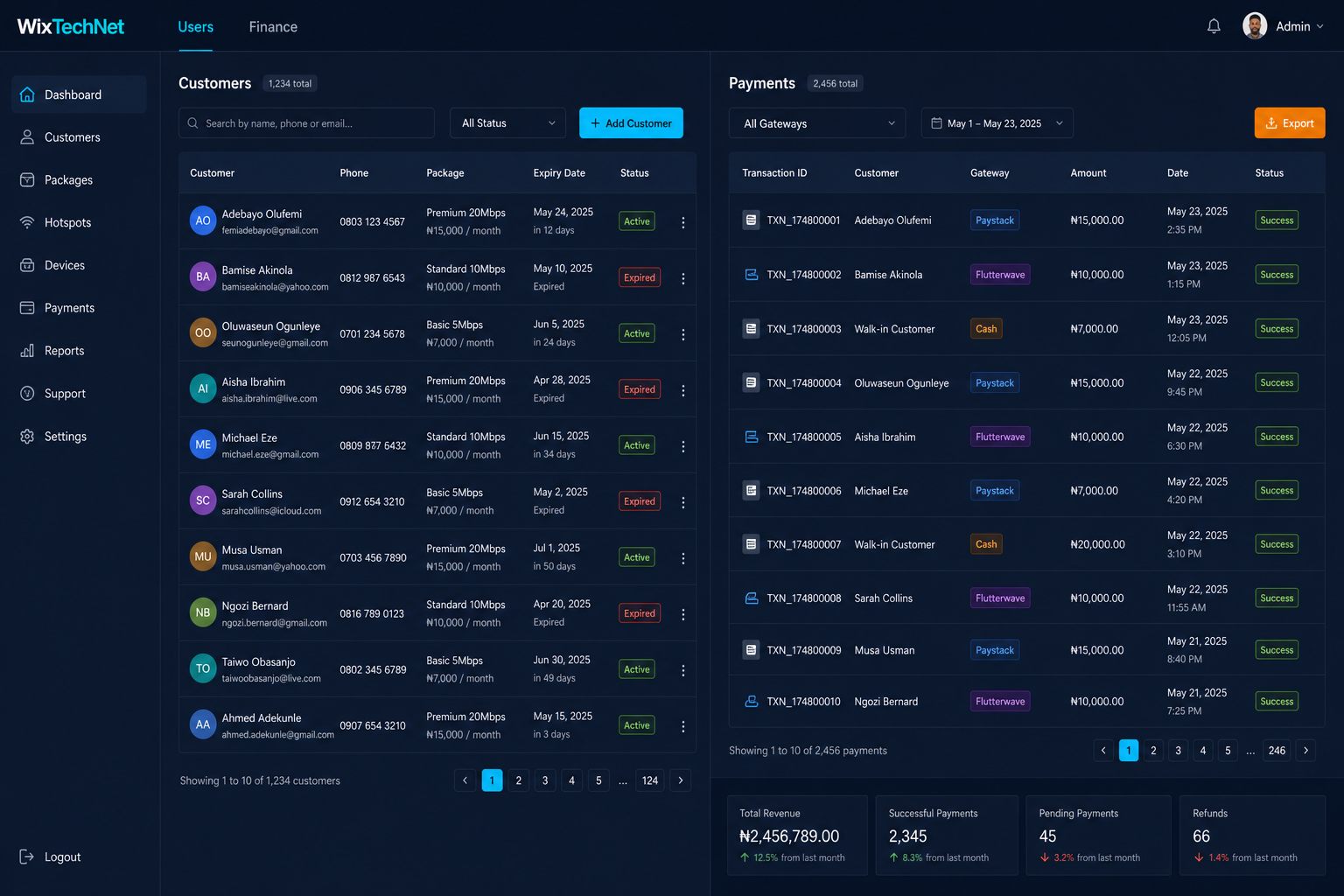Screen dimensions: 1344x896
Task: Open row actions for Adebayo Olufemi
Action: pos(682,222)
